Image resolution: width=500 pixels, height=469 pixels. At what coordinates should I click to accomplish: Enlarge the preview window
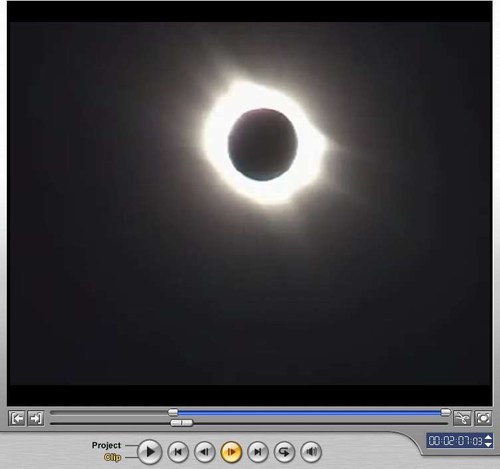point(483,418)
